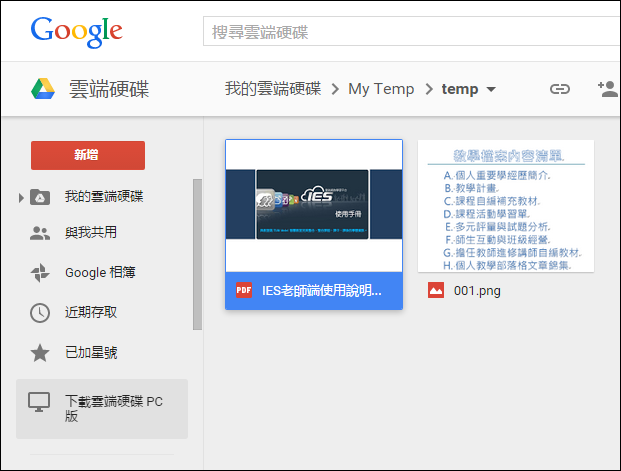Open 近期存取 in the sidebar
The height and width of the screenshot is (471, 621).
pyautogui.click(x=91, y=313)
